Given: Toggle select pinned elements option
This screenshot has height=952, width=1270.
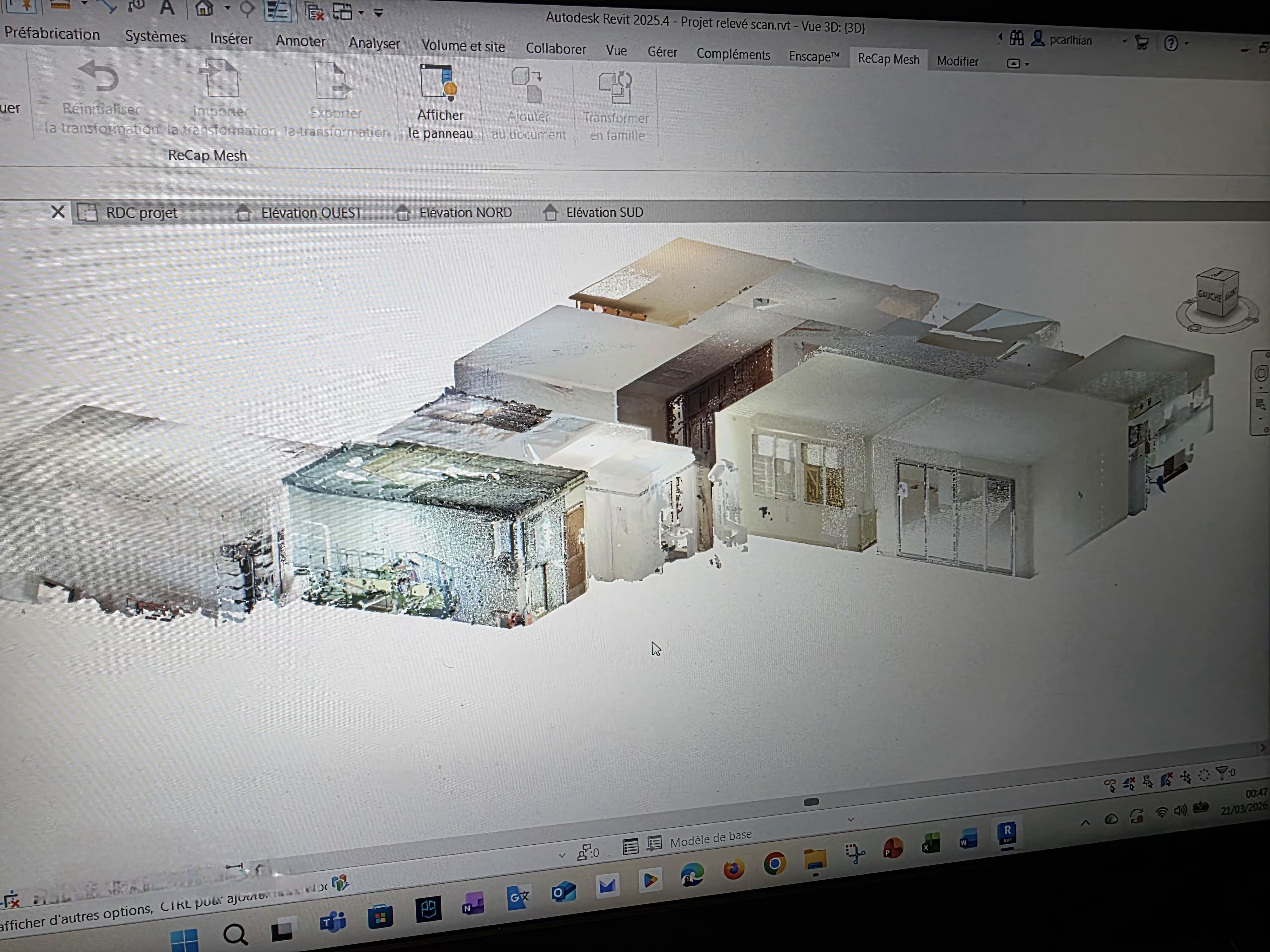Looking at the screenshot, I should [x=1148, y=782].
